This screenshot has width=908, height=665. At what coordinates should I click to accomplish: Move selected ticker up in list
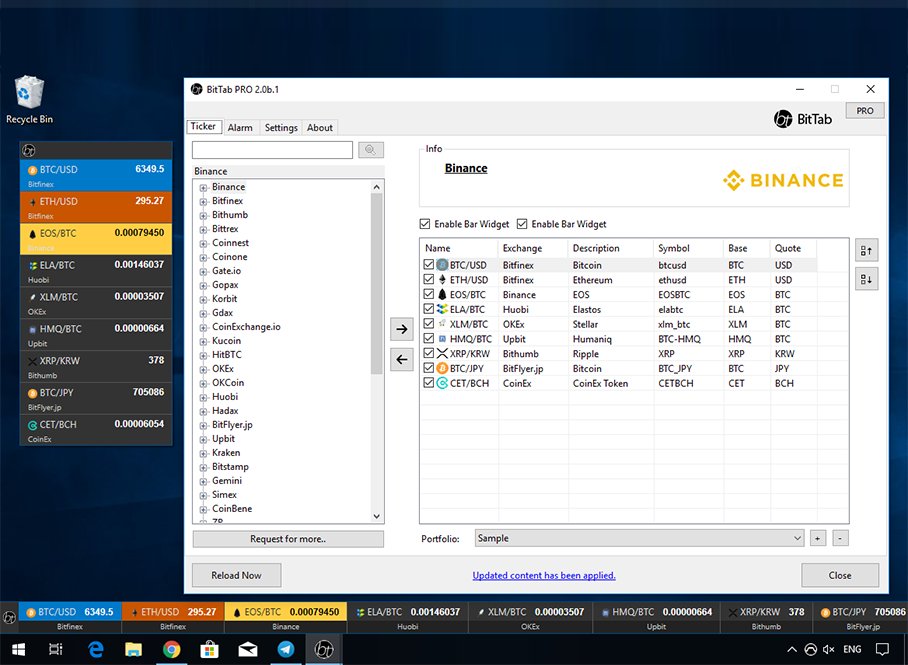(866, 250)
